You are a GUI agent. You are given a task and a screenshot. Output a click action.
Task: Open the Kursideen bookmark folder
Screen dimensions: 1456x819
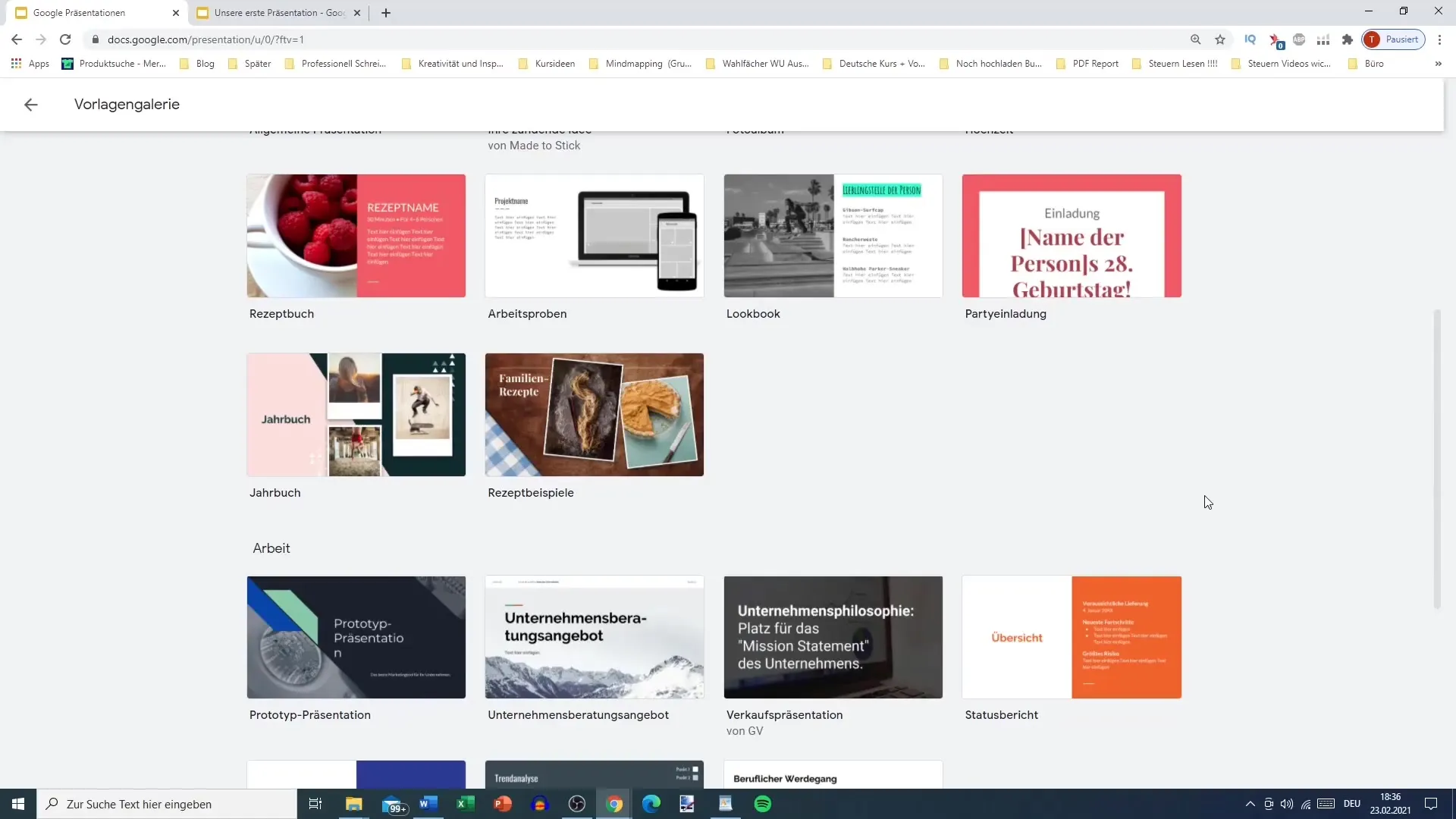[547, 64]
